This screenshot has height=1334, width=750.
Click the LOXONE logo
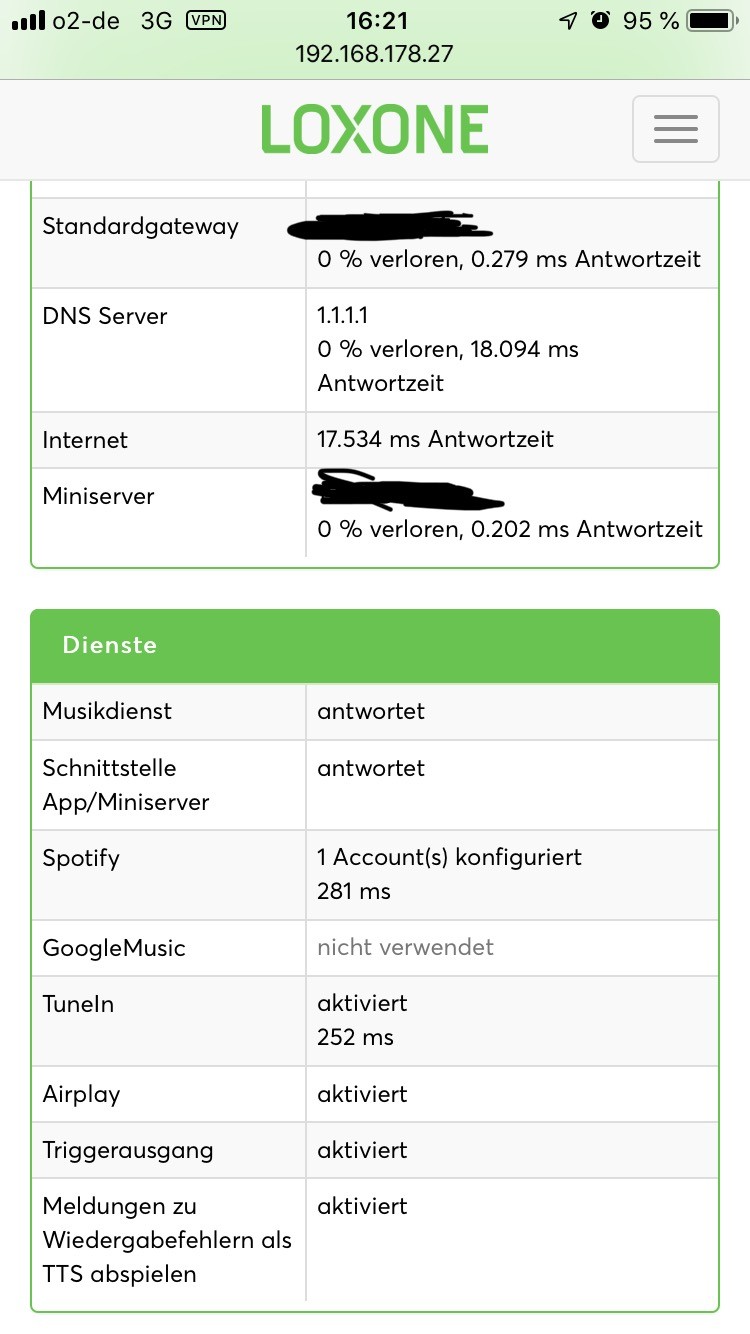[375, 129]
